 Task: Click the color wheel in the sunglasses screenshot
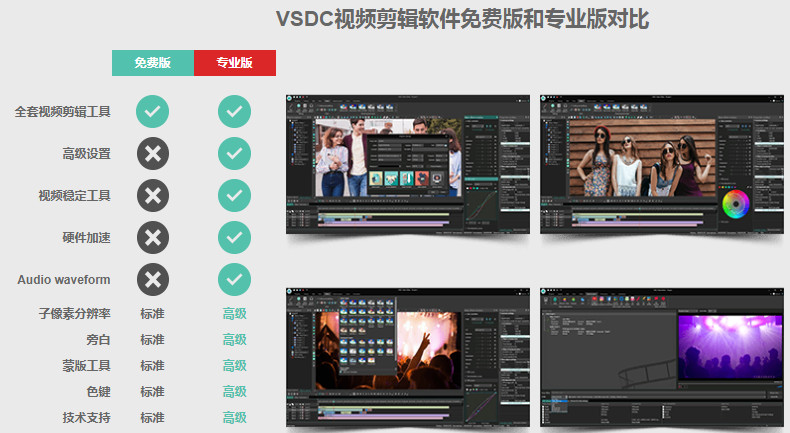tap(736, 204)
